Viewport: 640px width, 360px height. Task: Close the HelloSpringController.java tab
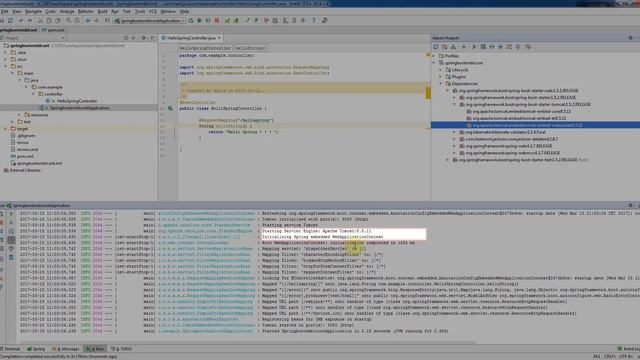(x=219, y=38)
